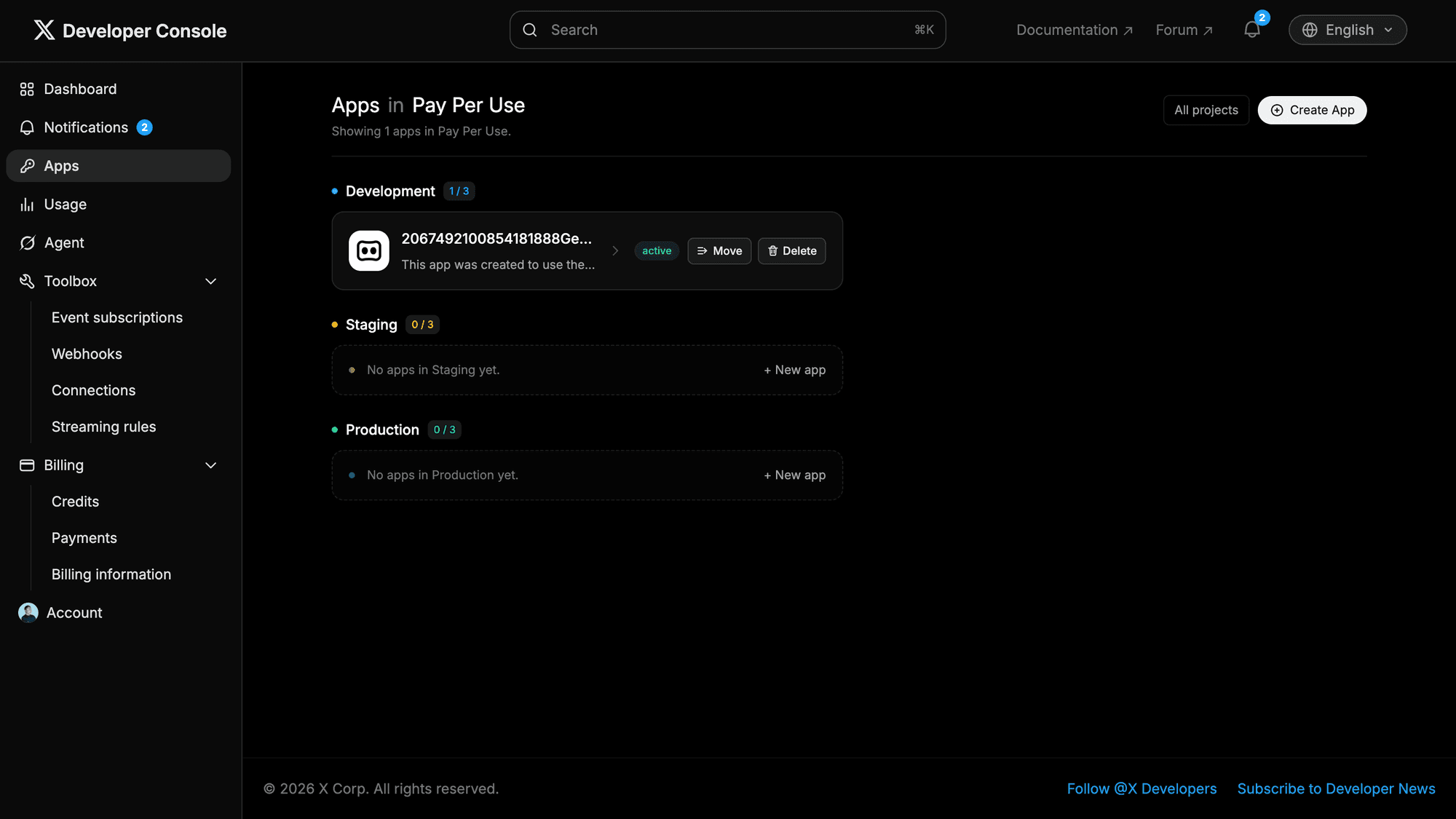
Task: Click the Account avatar picture
Action: click(x=28, y=613)
